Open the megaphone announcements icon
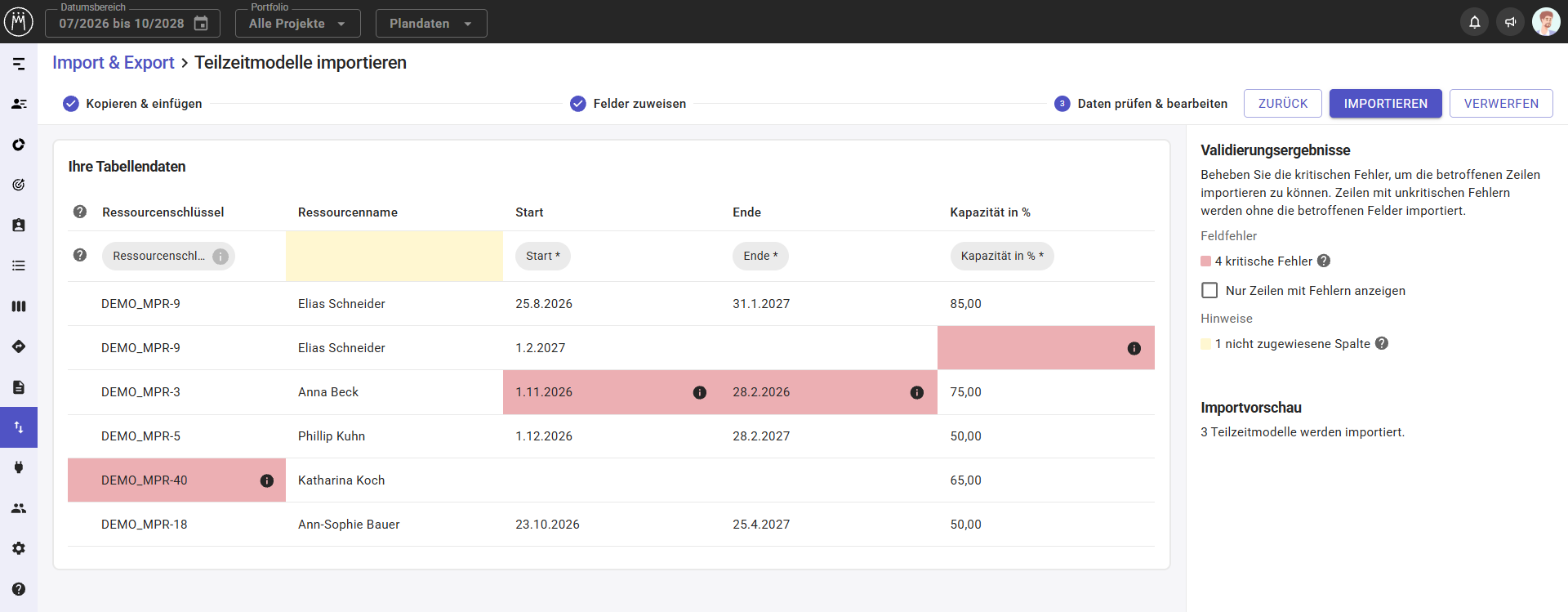Viewport: 1568px width, 612px height. (x=1510, y=22)
